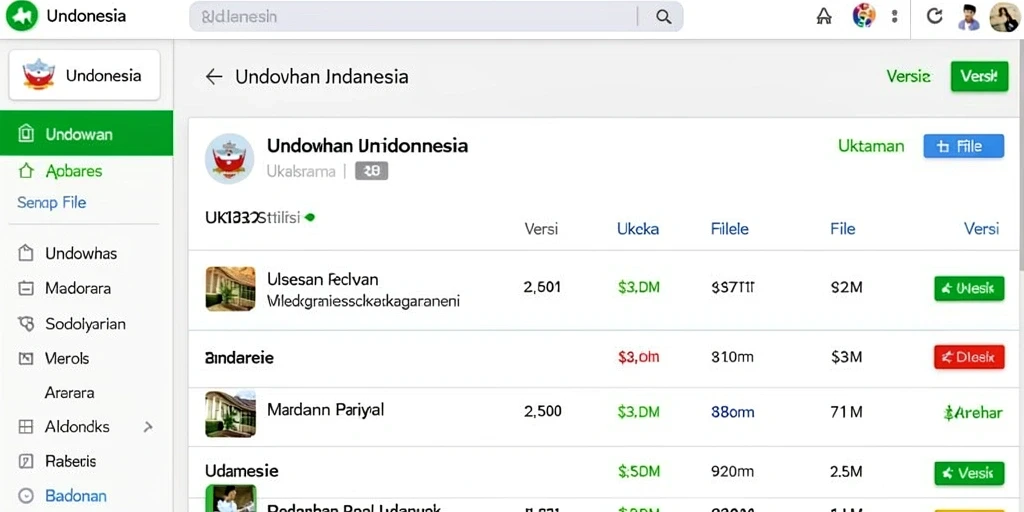Image resolution: width=1024 pixels, height=512 pixels.
Task: Click the Sodolyarian icon in sidebar
Action: [25, 323]
